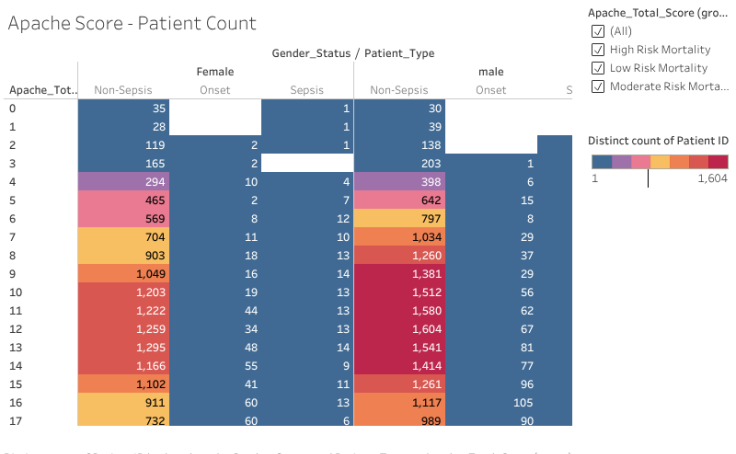Image resolution: width=736 pixels, height=454 pixels.
Task: Select the Female column group header
Action: pos(215,71)
